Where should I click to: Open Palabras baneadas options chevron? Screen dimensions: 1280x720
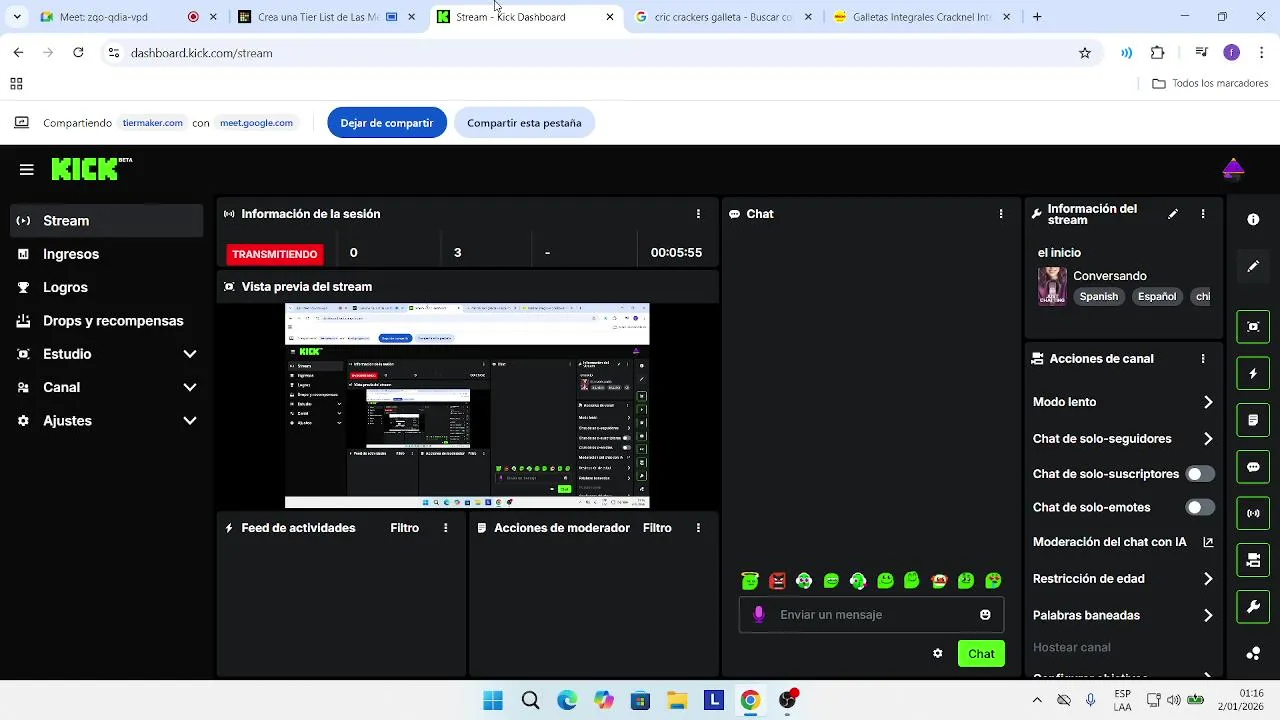(1208, 616)
